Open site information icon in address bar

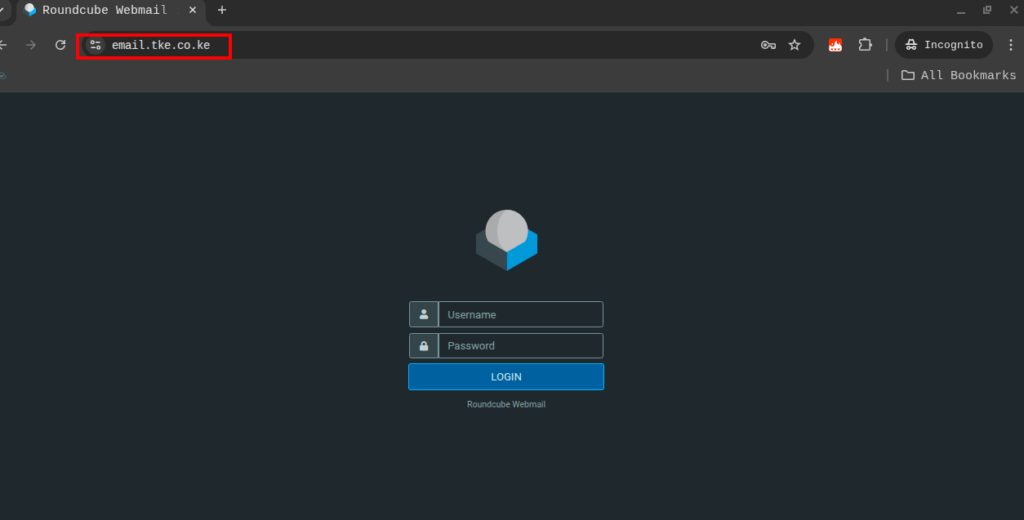tap(95, 45)
